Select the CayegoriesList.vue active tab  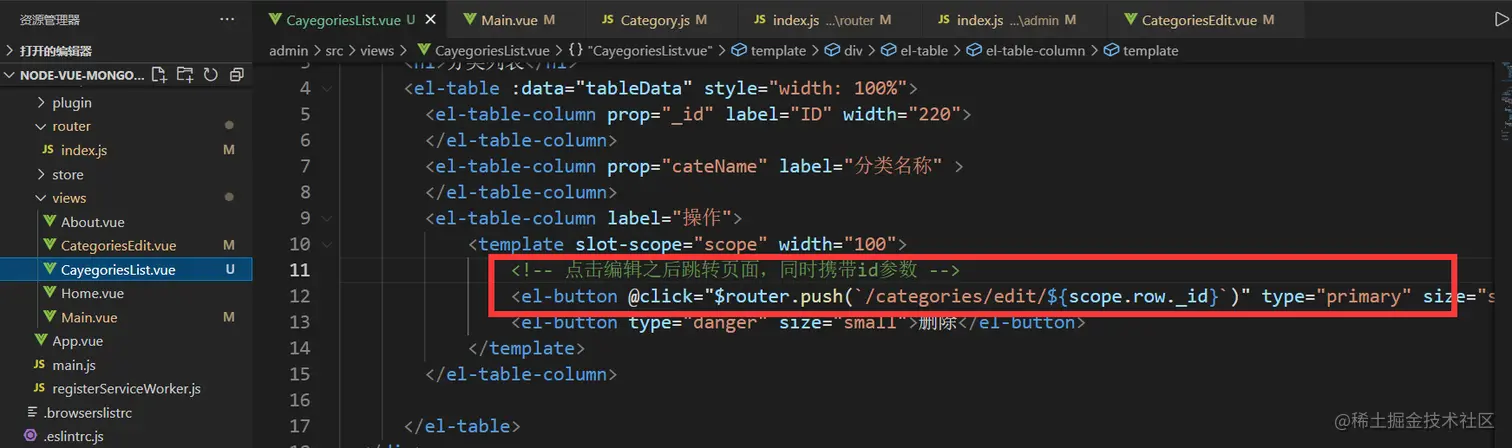350,20
